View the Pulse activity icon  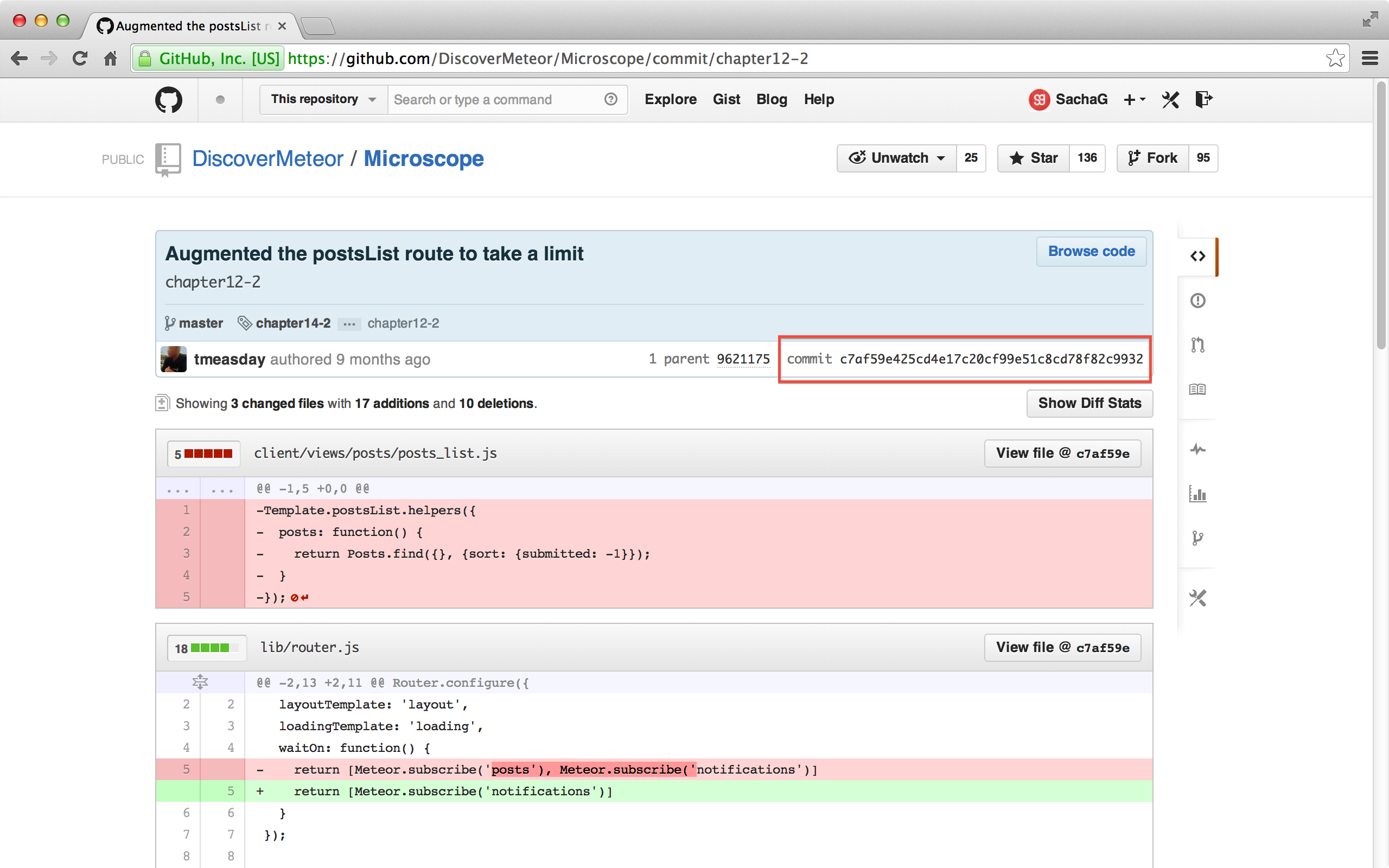1198,450
